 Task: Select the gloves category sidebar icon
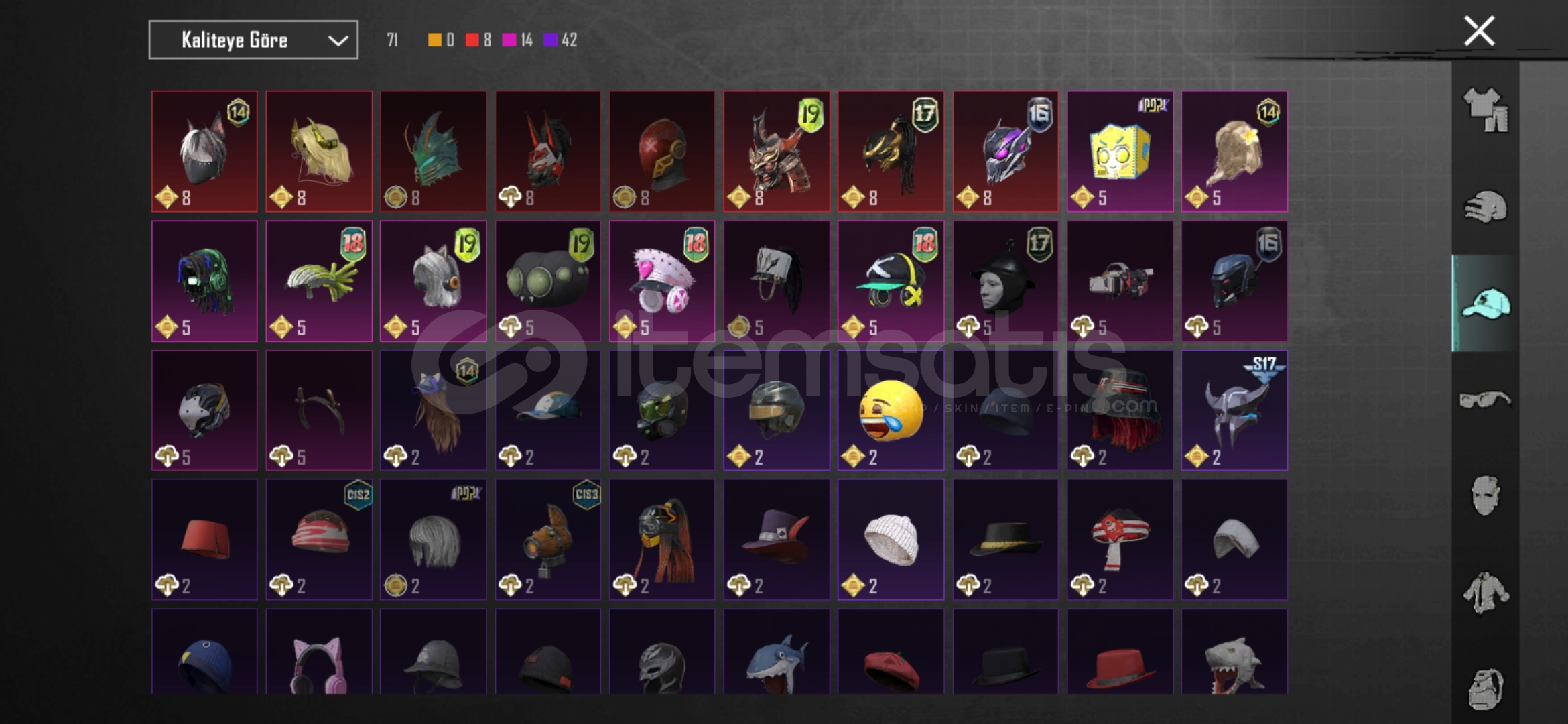[1486, 207]
